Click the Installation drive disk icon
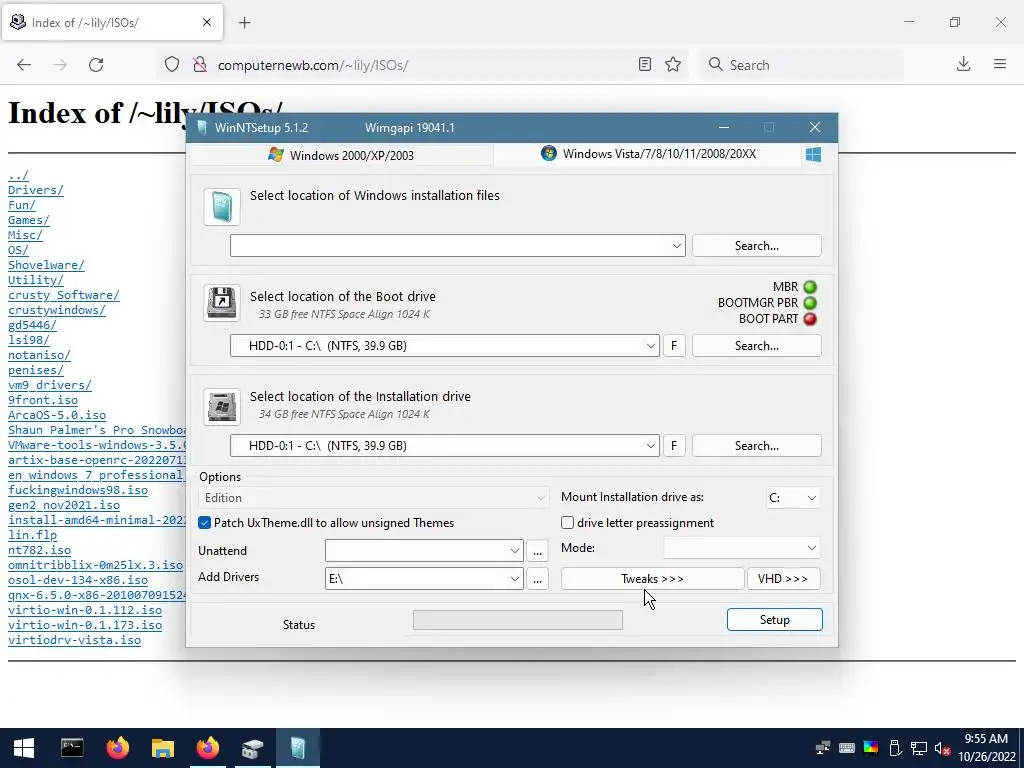The height and width of the screenshot is (768, 1024). [222, 406]
